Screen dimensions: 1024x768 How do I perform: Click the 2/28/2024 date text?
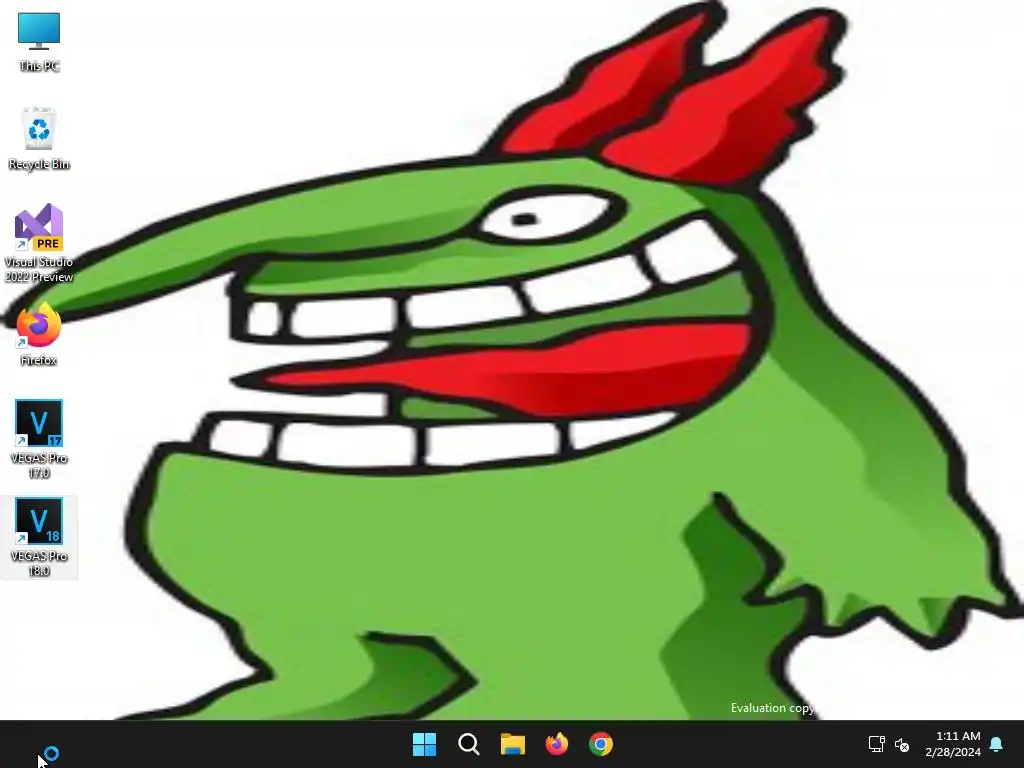pos(953,752)
